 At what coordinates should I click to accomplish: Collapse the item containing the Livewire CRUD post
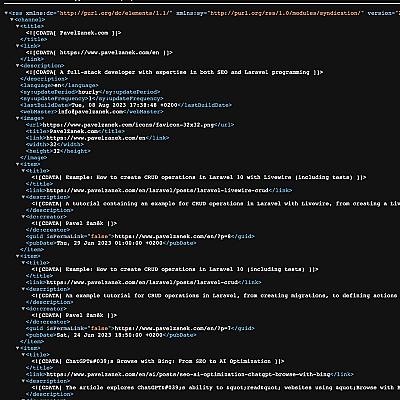click(17, 164)
